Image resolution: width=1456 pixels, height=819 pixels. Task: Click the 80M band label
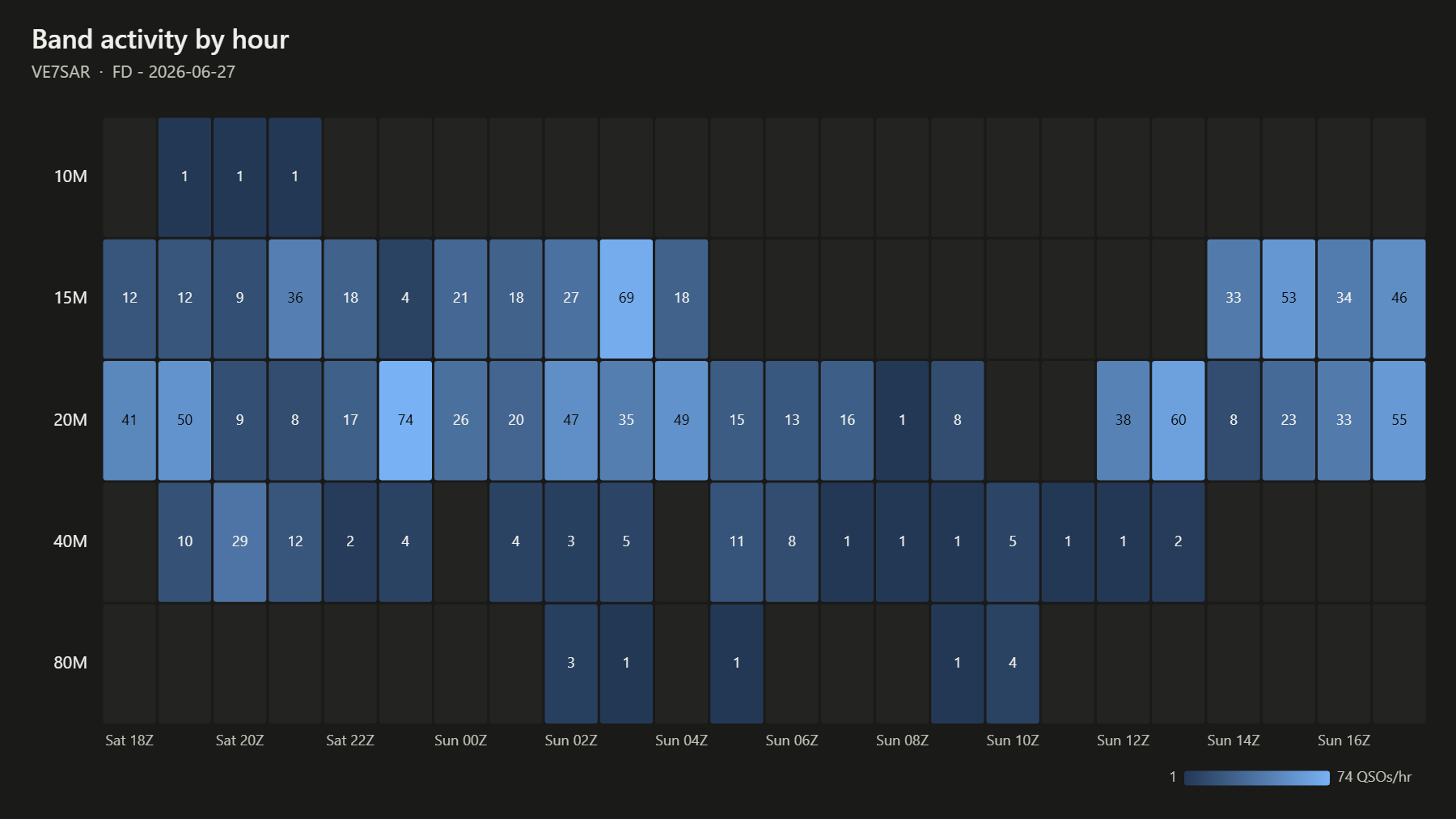70,663
